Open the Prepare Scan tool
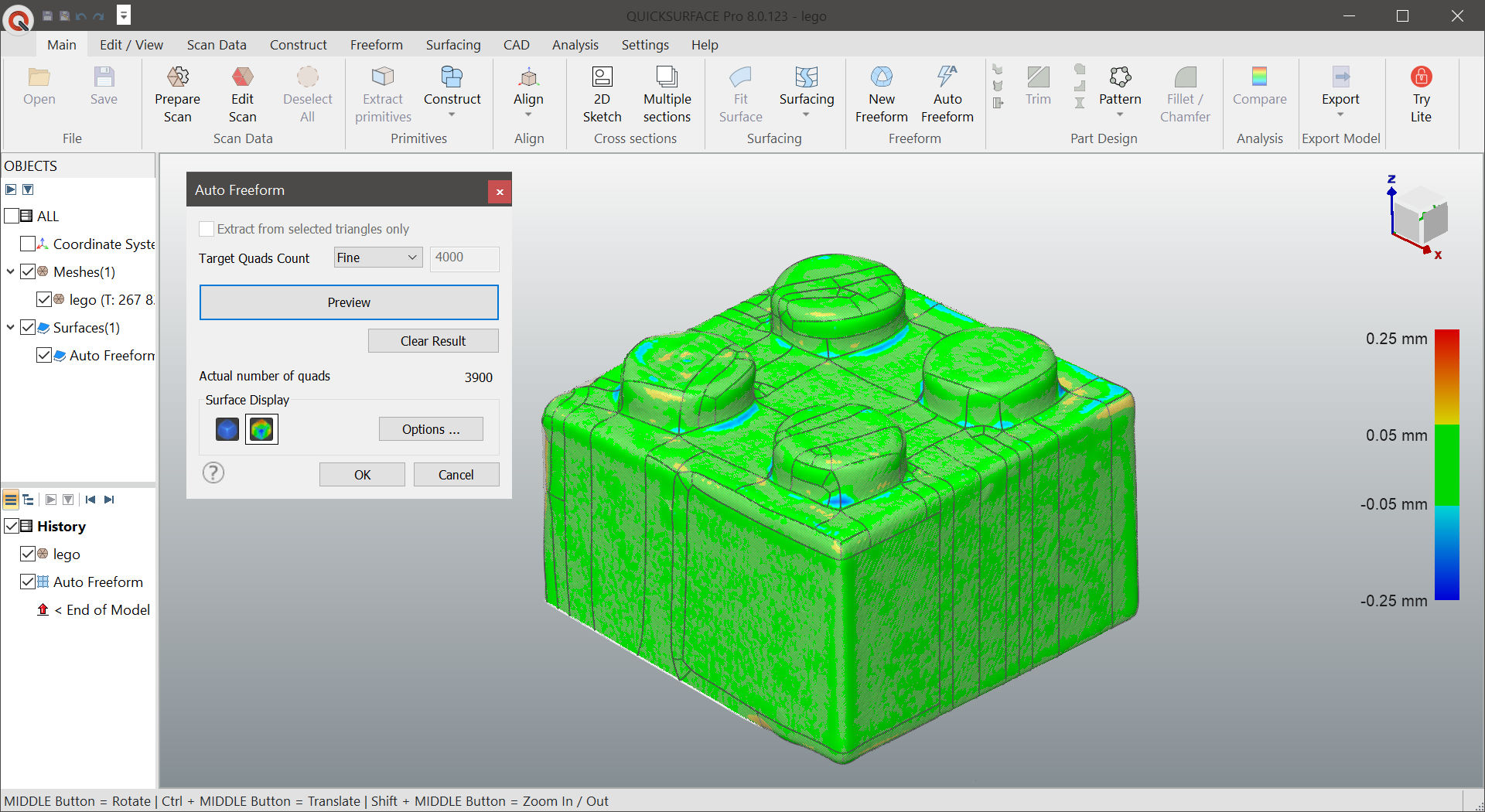 coord(177,95)
